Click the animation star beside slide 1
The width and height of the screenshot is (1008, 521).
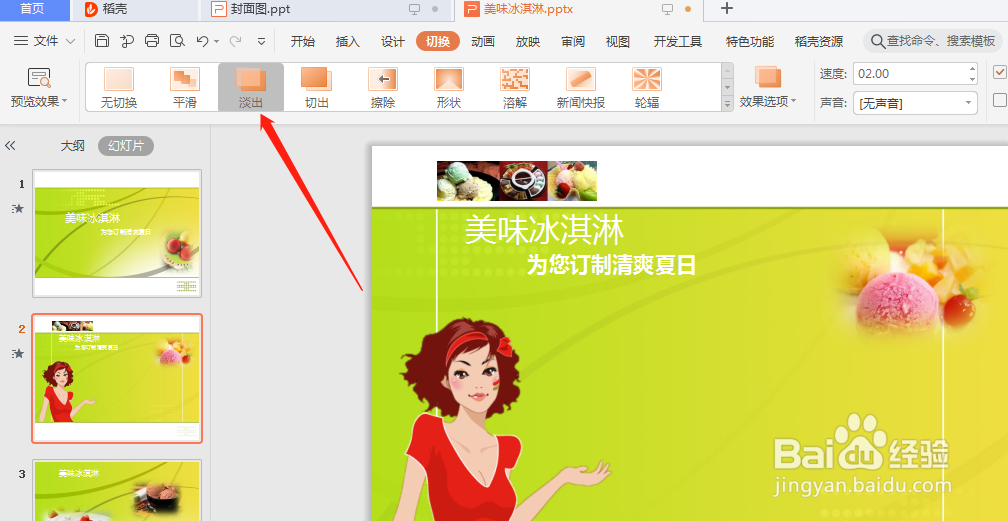point(18,208)
